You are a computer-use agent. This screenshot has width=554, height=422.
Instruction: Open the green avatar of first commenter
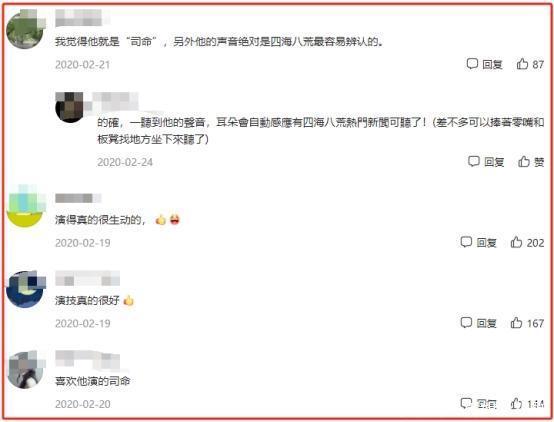pyautogui.click(x=26, y=29)
